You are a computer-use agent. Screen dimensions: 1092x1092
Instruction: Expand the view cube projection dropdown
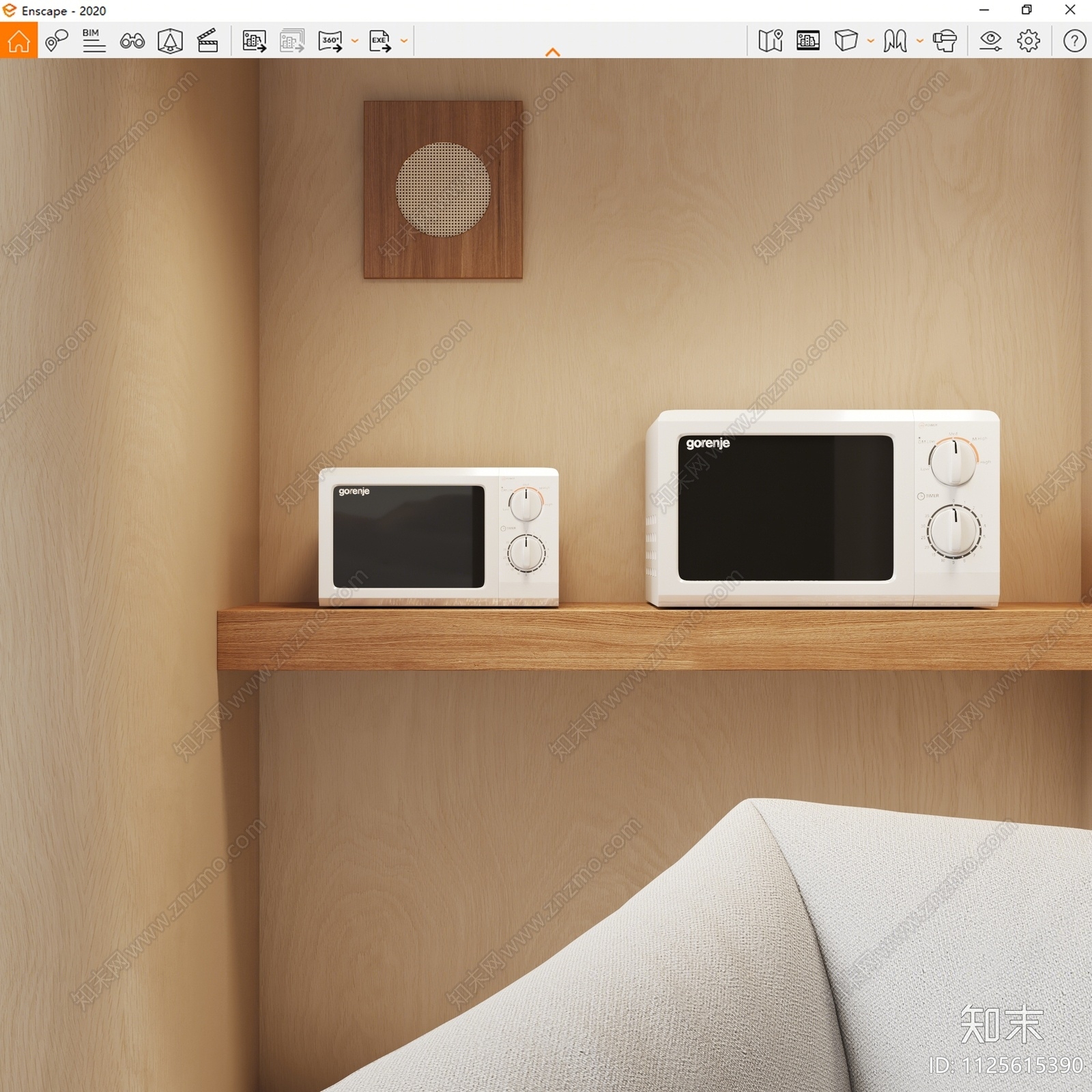tap(871, 41)
